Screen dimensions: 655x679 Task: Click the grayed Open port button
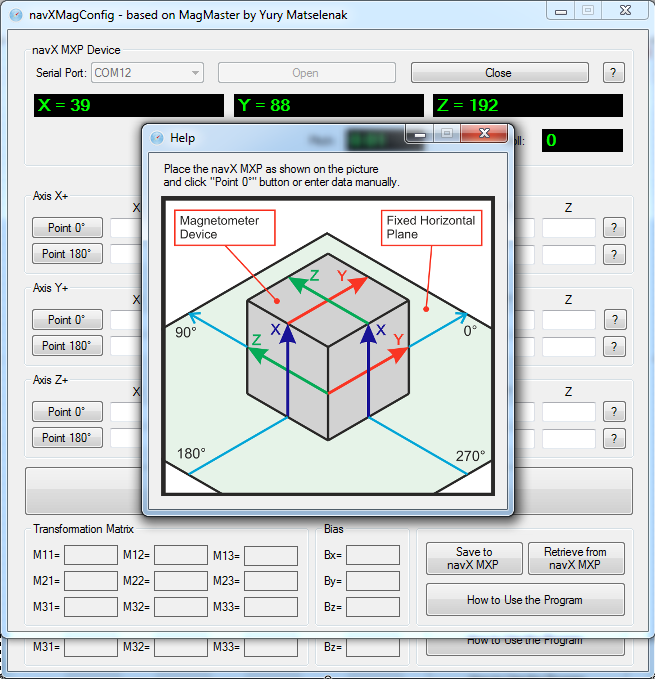307,73
